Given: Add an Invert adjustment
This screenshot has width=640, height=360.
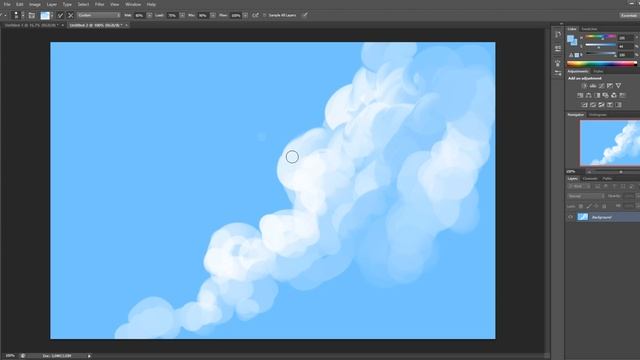Looking at the screenshot, I should click(x=584, y=105).
